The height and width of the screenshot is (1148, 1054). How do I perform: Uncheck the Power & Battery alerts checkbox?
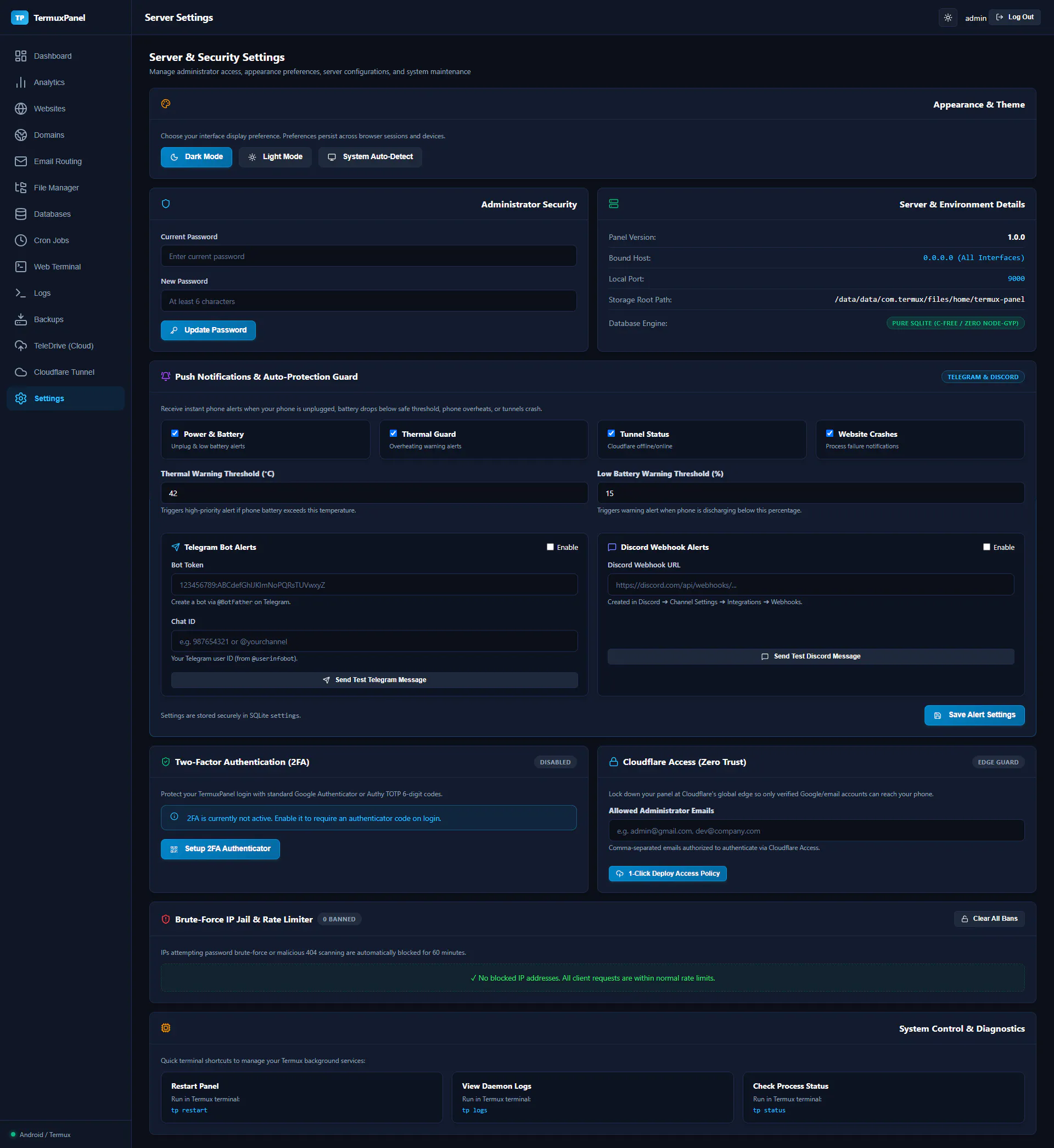pyautogui.click(x=175, y=433)
